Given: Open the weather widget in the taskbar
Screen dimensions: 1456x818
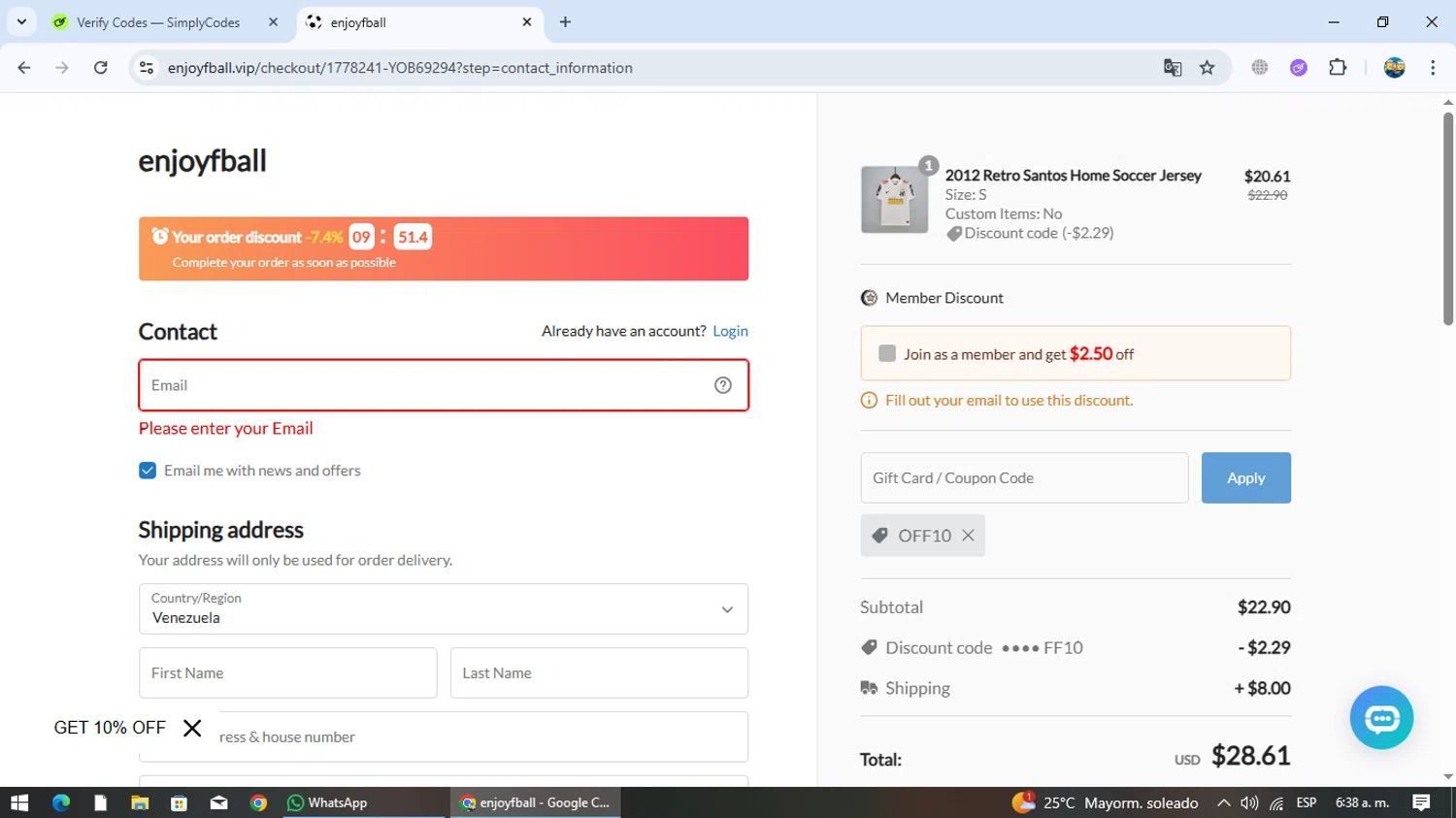Looking at the screenshot, I should [1105, 803].
